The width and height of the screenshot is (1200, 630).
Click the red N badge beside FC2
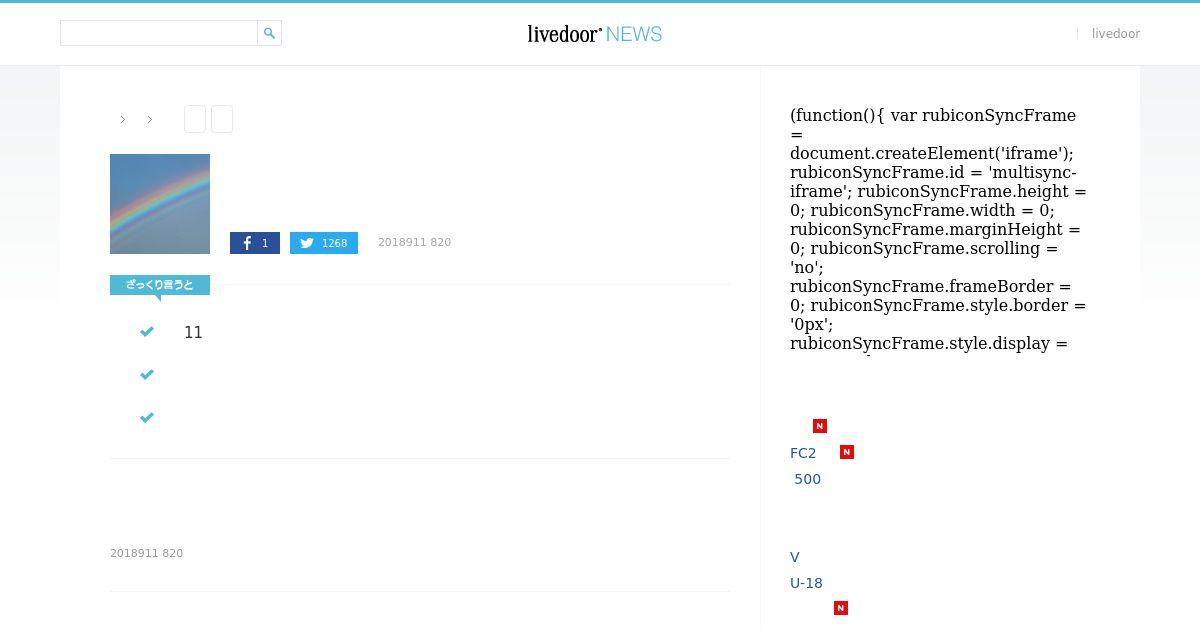[x=847, y=452]
